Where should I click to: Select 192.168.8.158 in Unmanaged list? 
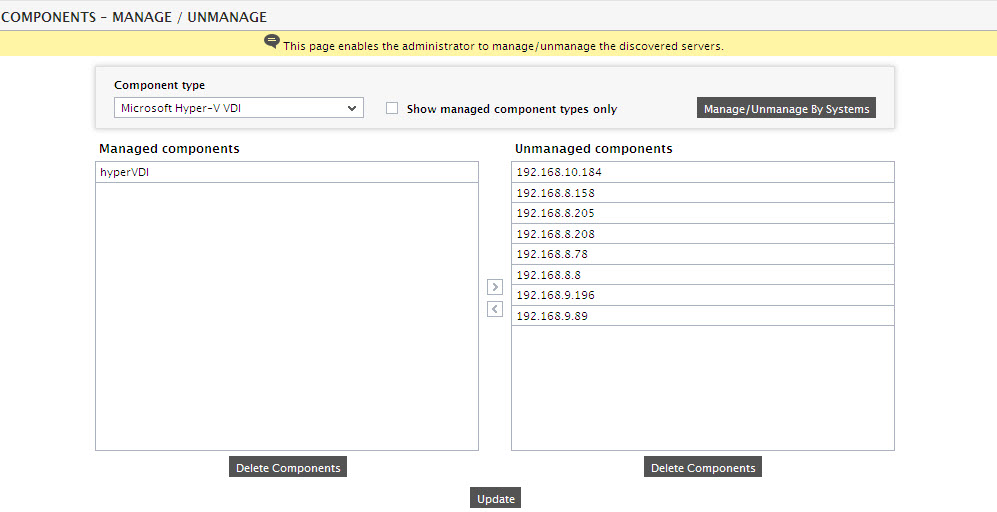pos(703,193)
